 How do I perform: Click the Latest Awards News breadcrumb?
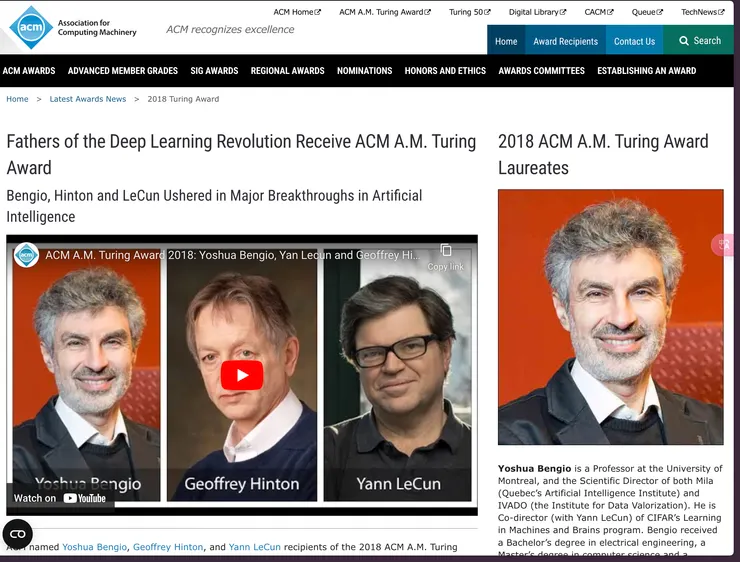click(x=88, y=99)
